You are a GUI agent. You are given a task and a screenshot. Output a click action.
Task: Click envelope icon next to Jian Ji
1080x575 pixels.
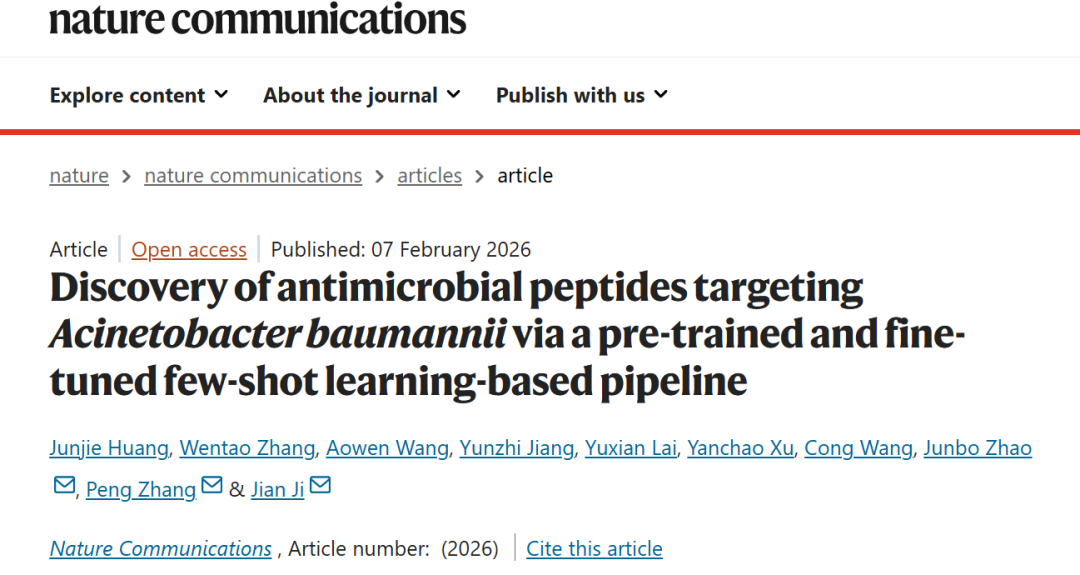320,487
